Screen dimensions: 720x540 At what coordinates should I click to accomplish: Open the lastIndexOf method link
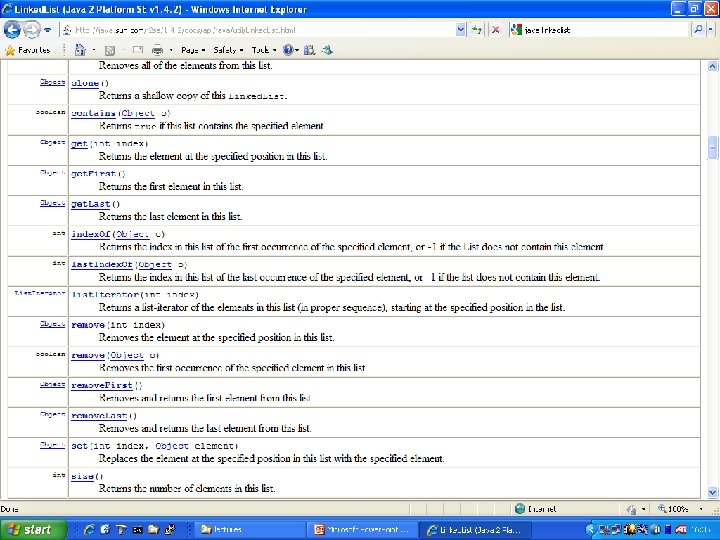101,265
